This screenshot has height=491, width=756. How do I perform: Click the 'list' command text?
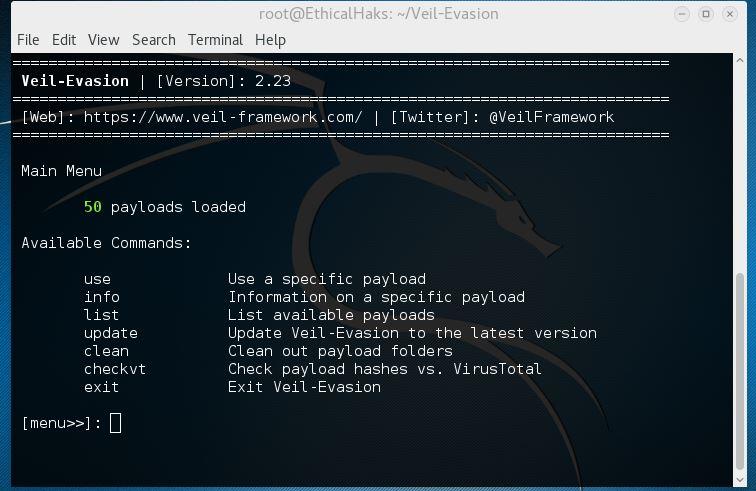pyautogui.click(x=101, y=315)
